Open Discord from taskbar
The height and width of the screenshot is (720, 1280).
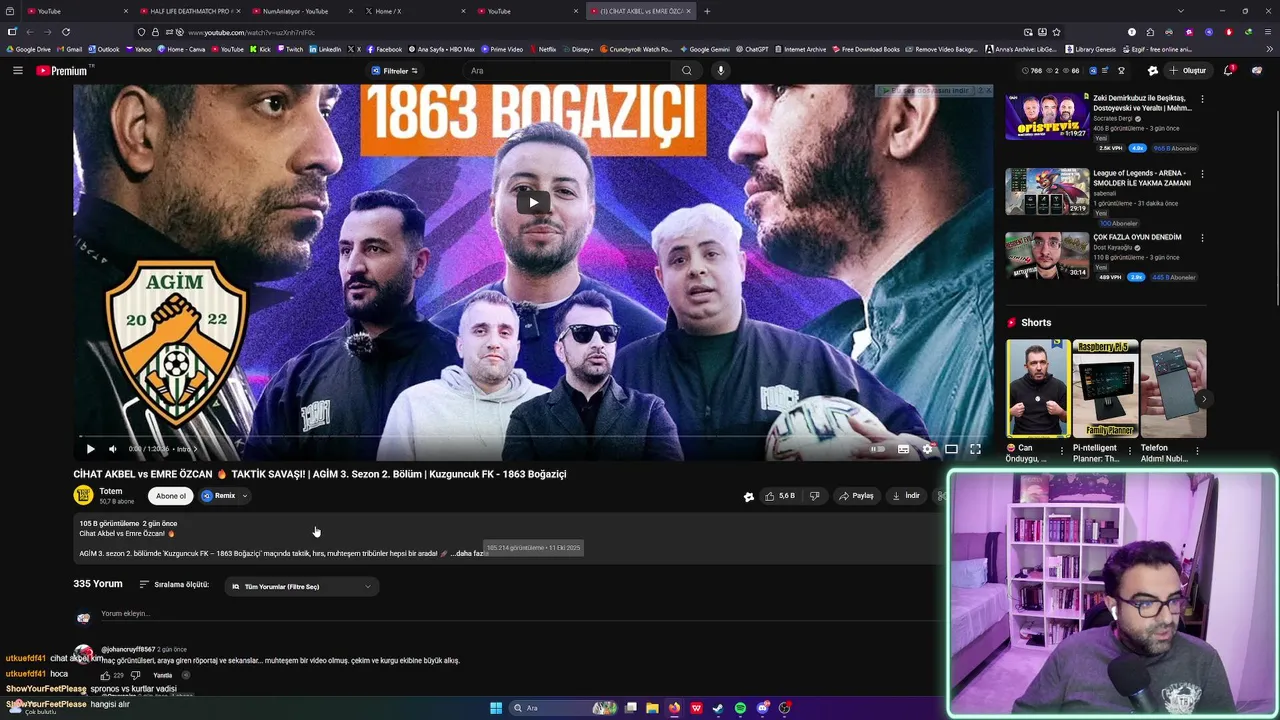[x=762, y=708]
